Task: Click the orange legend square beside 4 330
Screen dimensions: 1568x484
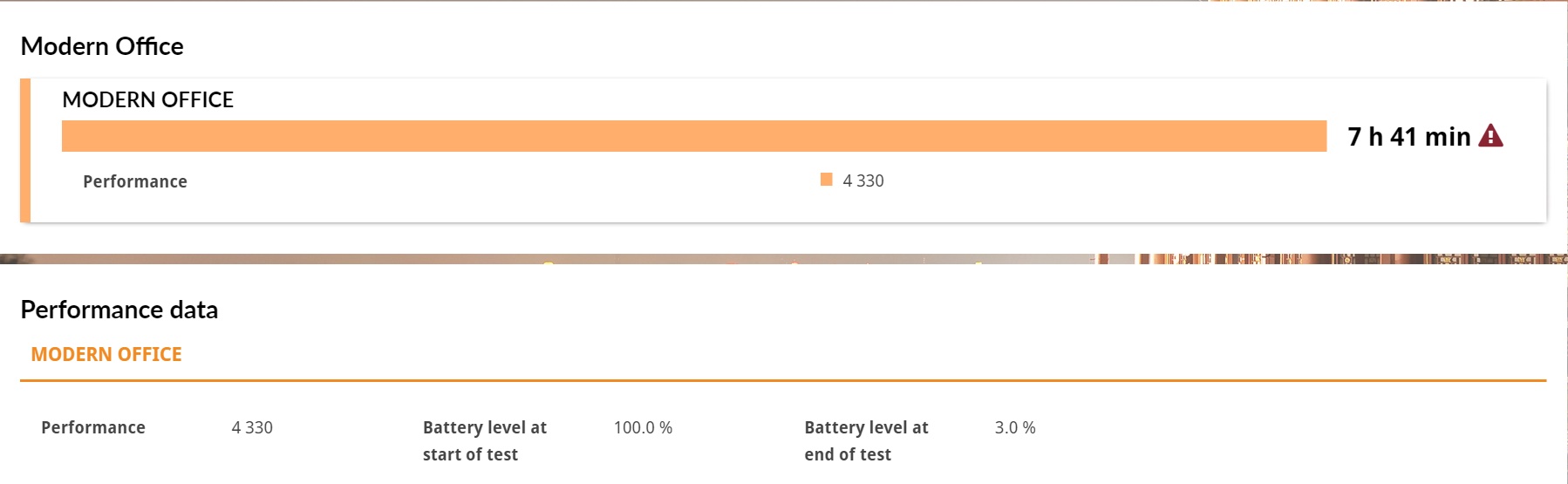Action: (x=826, y=180)
